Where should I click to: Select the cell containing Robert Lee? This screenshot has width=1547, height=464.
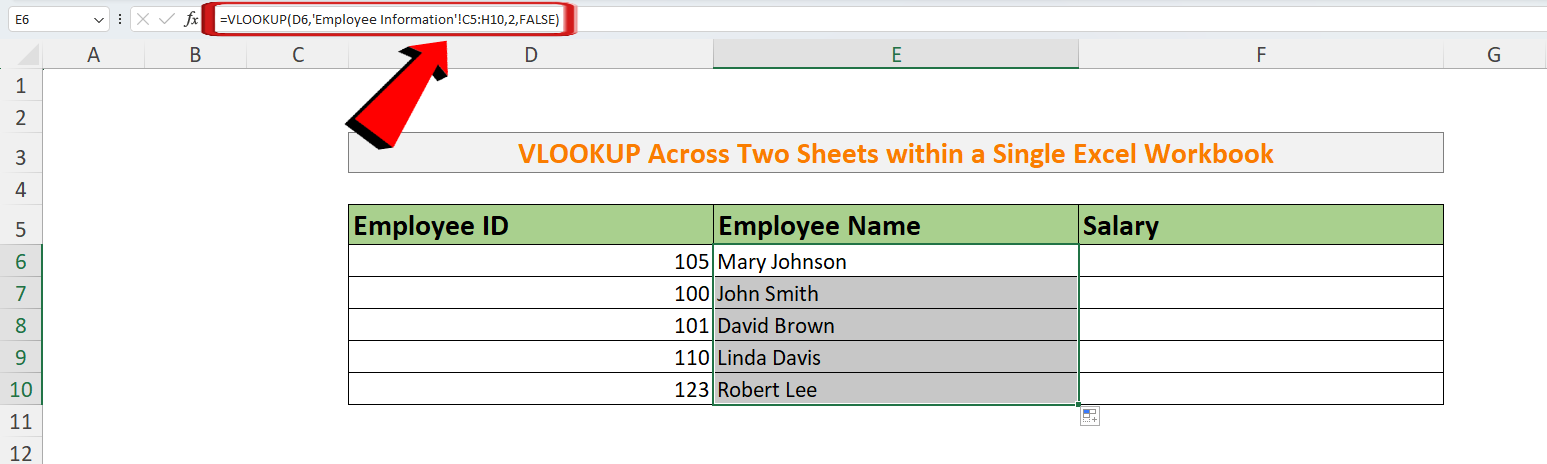tap(896, 389)
